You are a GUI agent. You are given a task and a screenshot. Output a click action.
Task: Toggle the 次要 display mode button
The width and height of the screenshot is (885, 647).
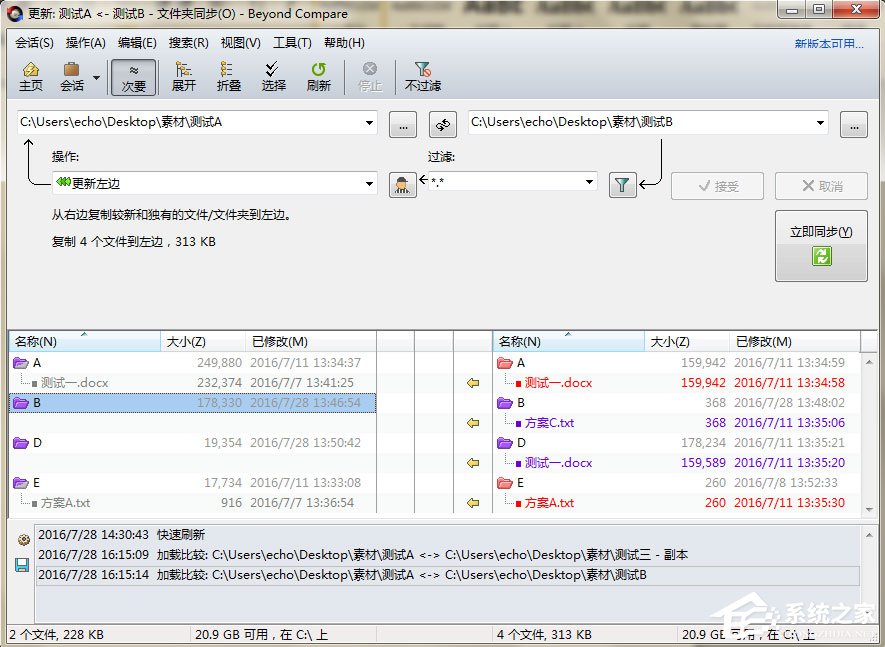[x=134, y=75]
